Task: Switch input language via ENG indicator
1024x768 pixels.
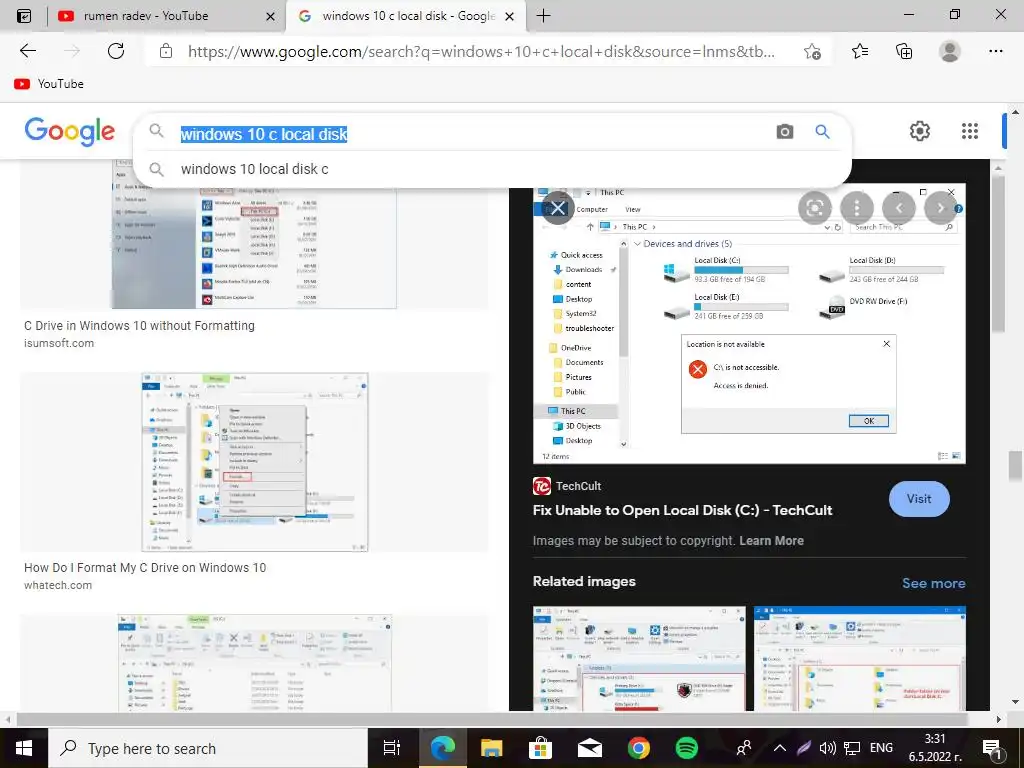Action: (881, 748)
